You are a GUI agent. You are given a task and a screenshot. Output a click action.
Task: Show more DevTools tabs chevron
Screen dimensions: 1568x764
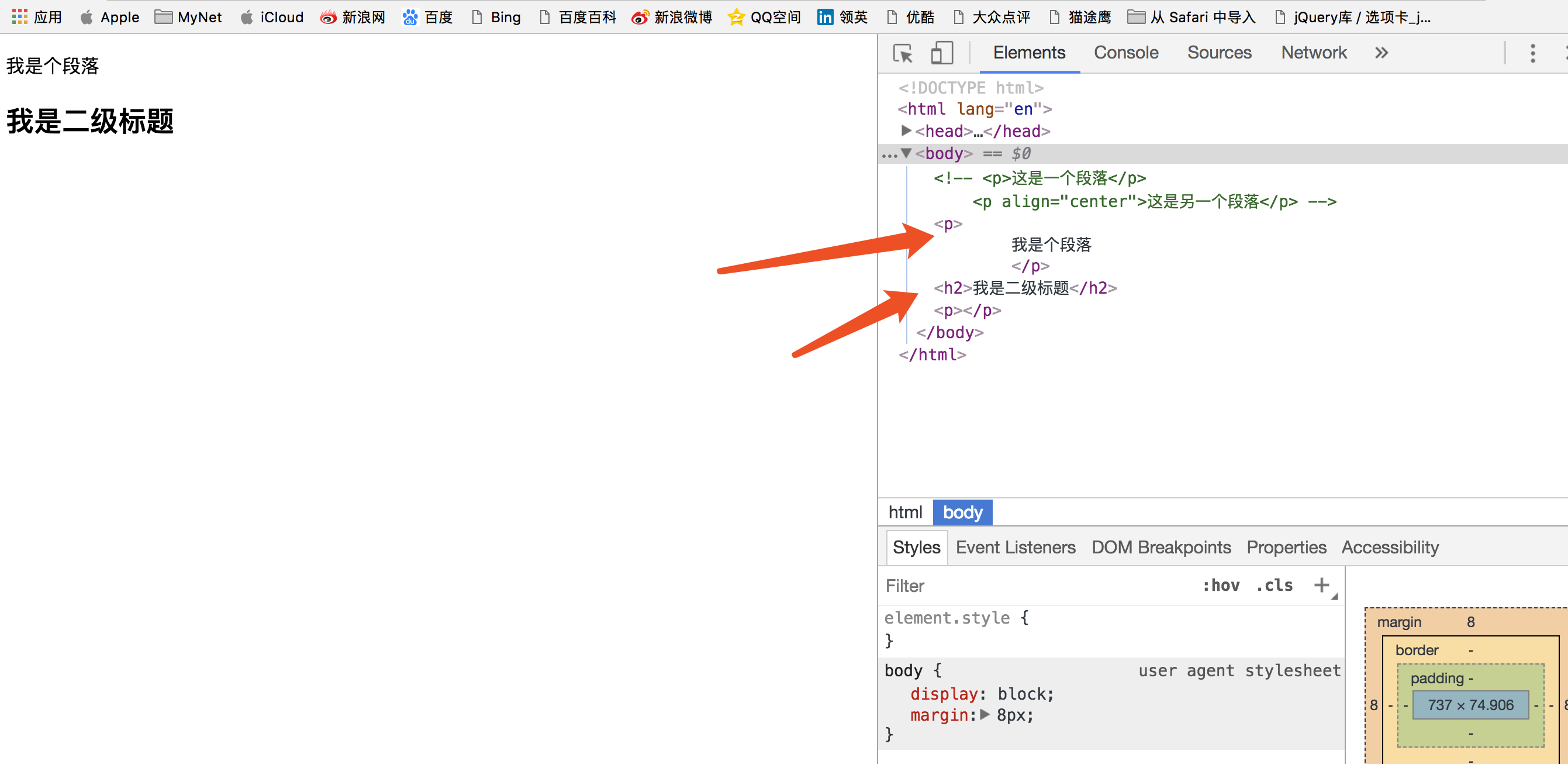(1381, 53)
